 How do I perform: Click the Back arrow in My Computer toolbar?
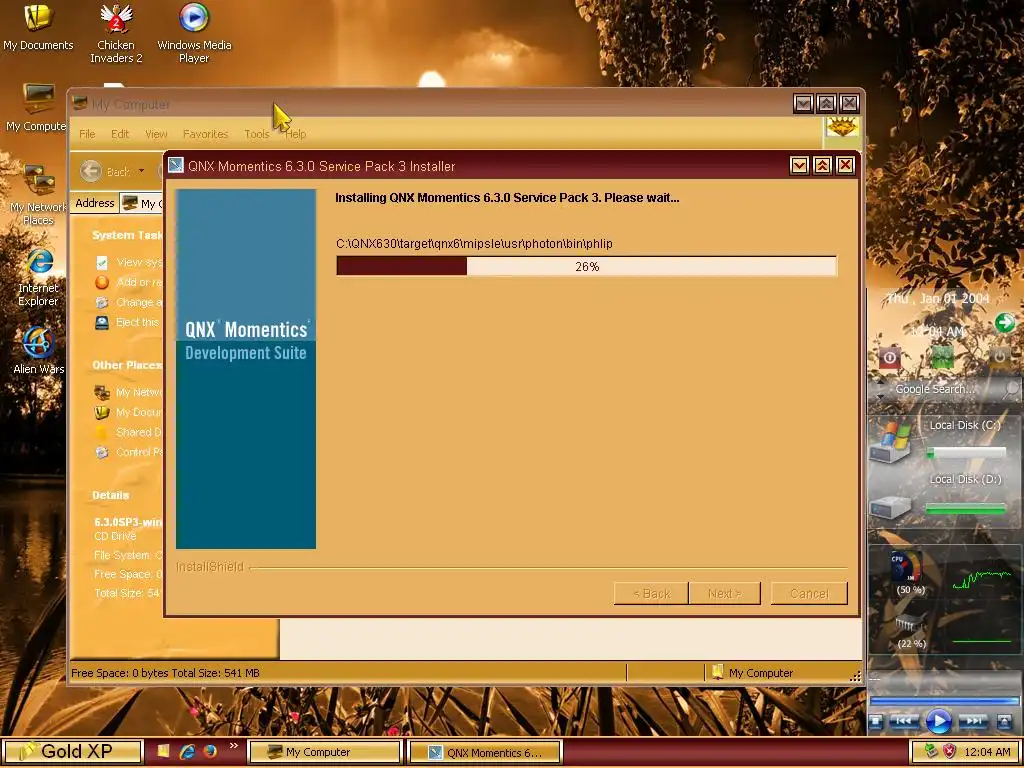[x=91, y=172]
